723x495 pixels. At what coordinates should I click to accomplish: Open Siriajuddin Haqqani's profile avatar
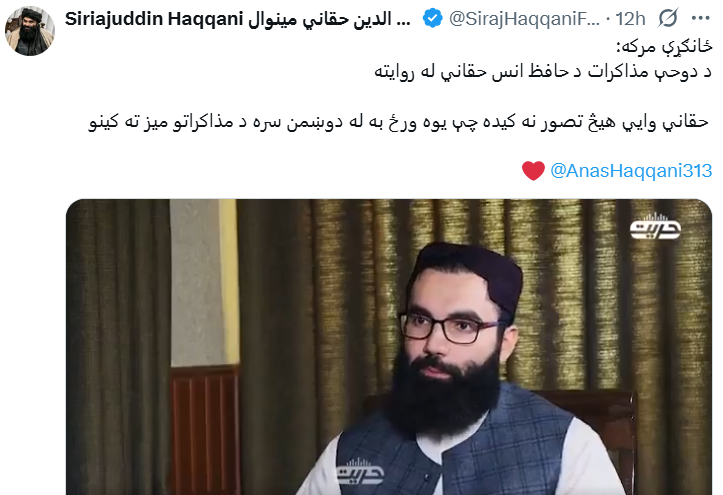coord(30,30)
